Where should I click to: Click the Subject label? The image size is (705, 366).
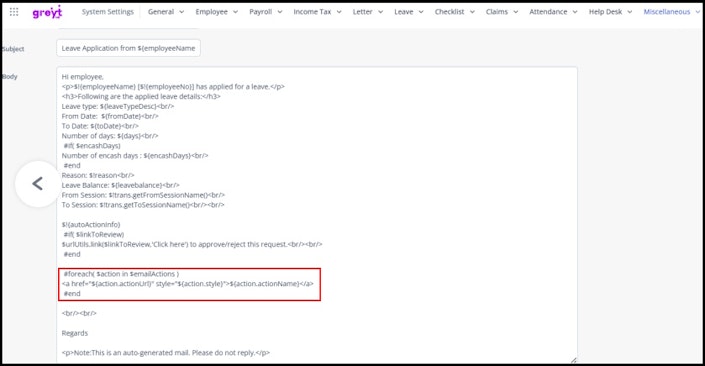[x=13, y=49]
